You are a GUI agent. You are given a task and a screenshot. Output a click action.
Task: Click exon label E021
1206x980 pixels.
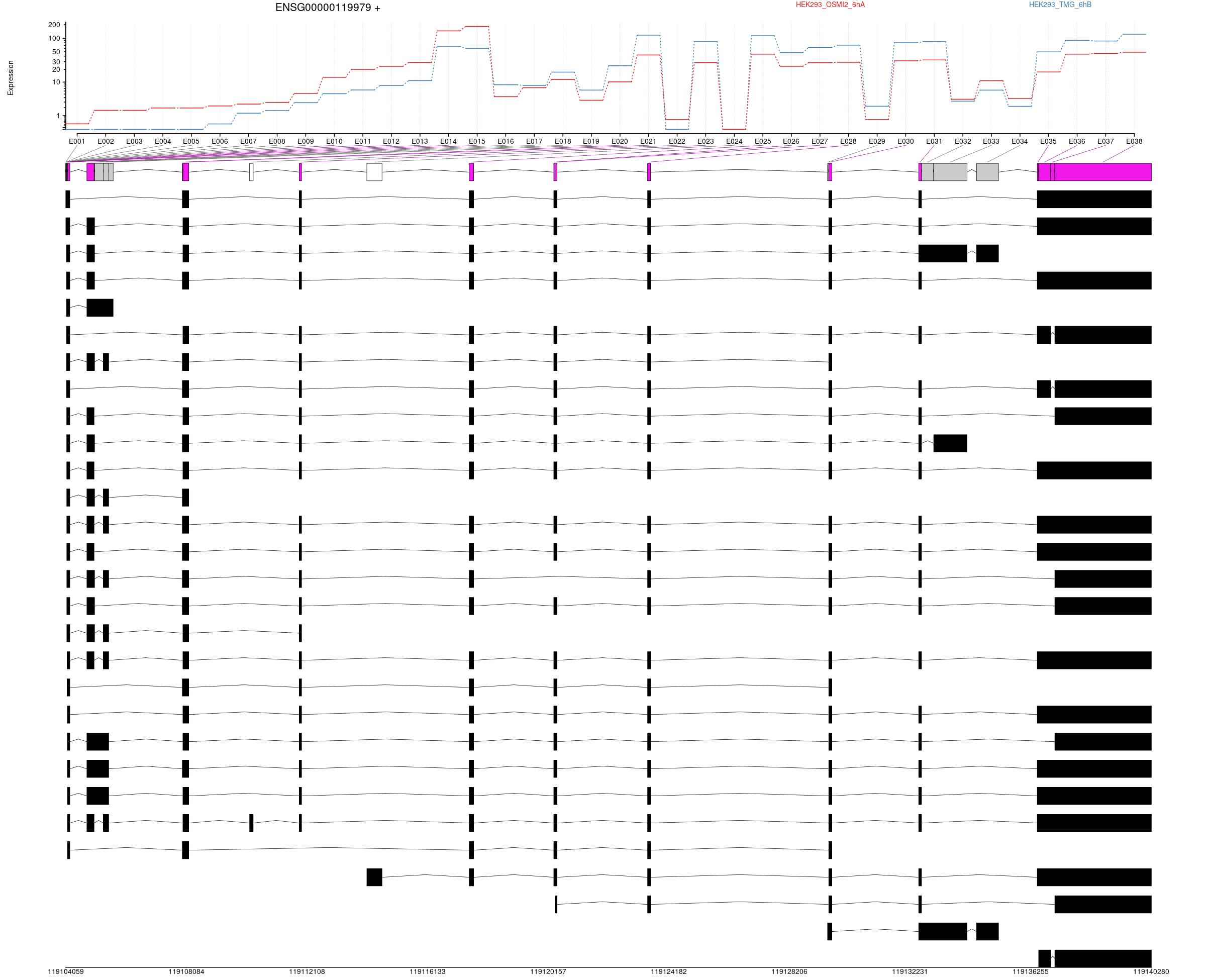[648, 142]
